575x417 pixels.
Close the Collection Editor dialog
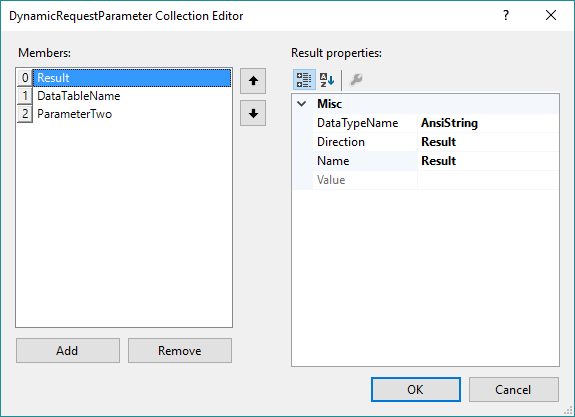coord(551,15)
